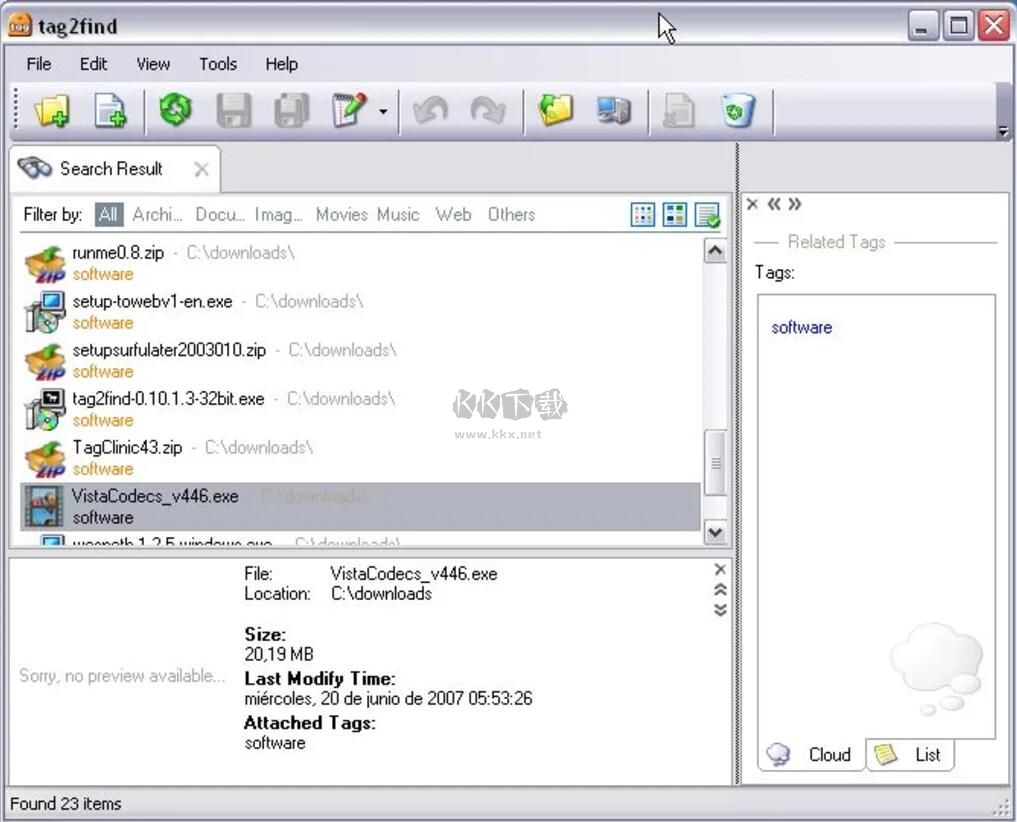Image resolution: width=1017 pixels, height=822 pixels.
Task: Open the Tools menu
Action: [217, 64]
